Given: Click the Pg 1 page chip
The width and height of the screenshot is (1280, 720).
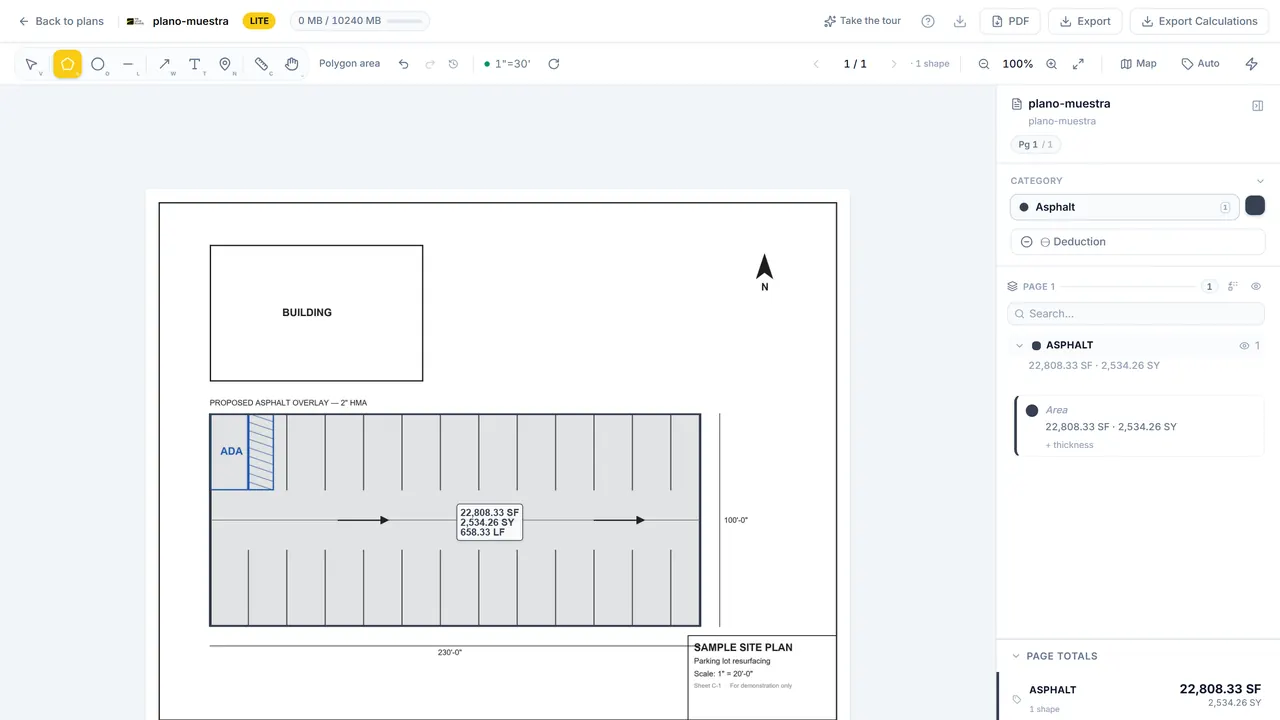Looking at the screenshot, I should pyautogui.click(x=1035, y=145).
